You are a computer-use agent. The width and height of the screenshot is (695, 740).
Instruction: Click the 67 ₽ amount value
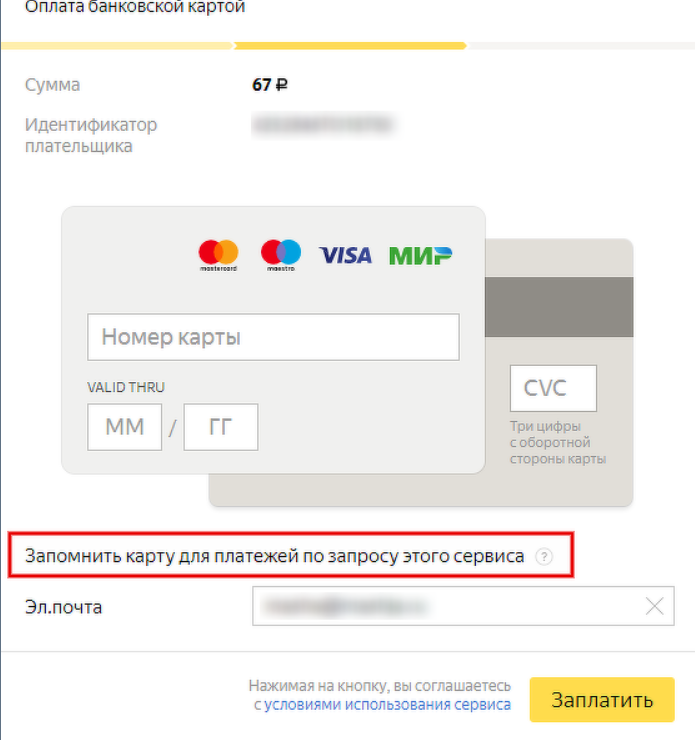click(x=270, y=85)
